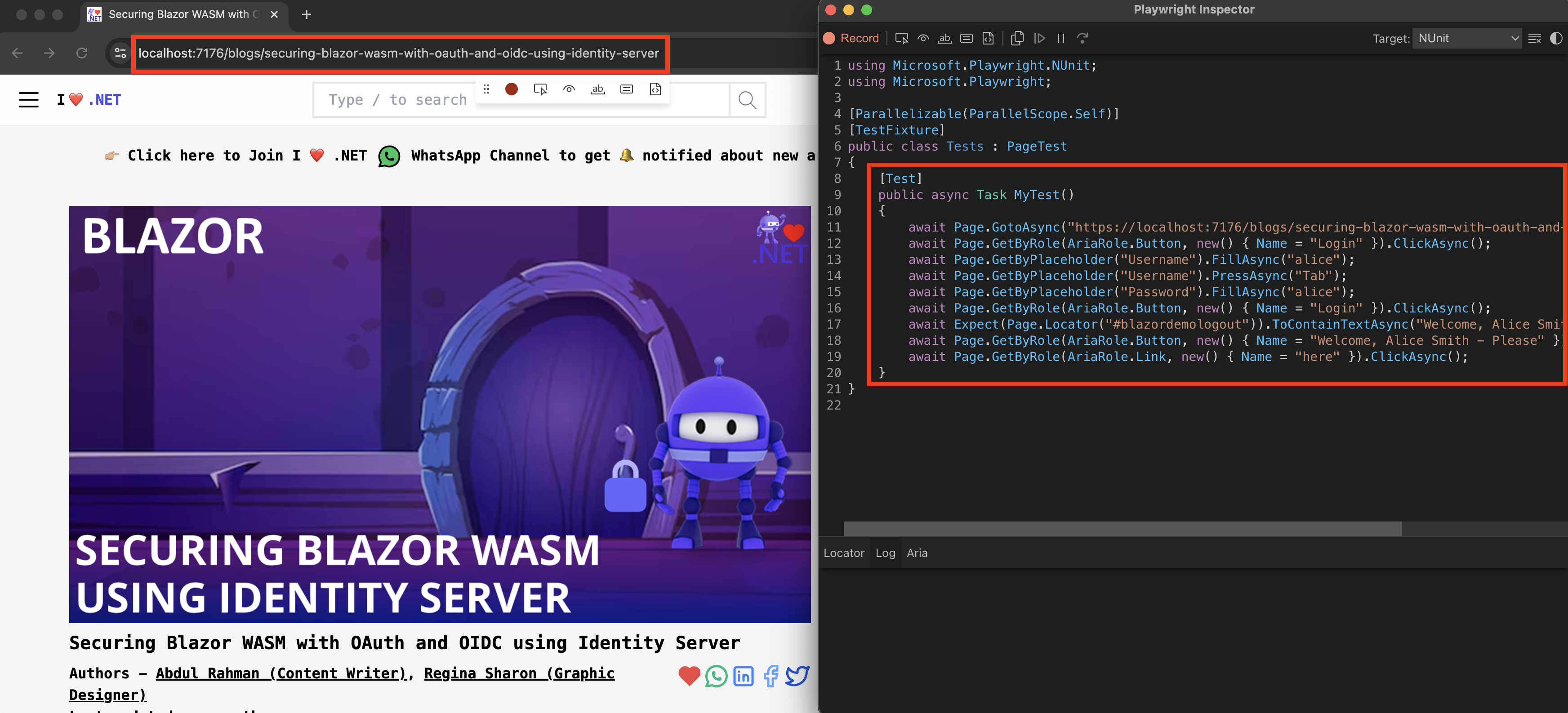1568x713 pixels.
Task: Click browser back arrow
Action: click(x=17, y=53)
